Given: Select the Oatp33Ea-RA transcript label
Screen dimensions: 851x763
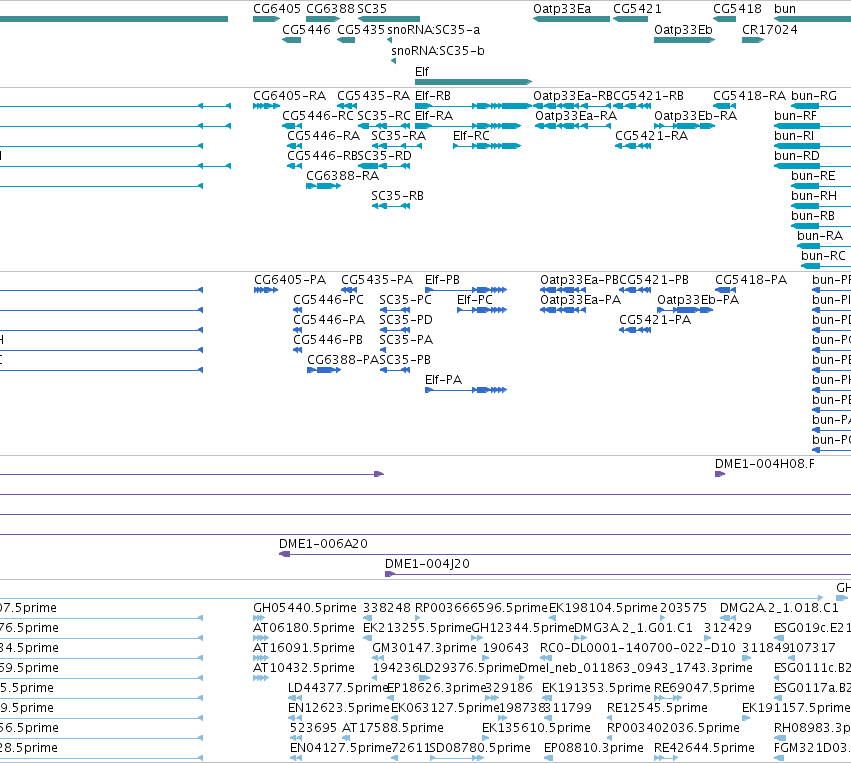Looking at the screenshot, I should coord(576,116).
